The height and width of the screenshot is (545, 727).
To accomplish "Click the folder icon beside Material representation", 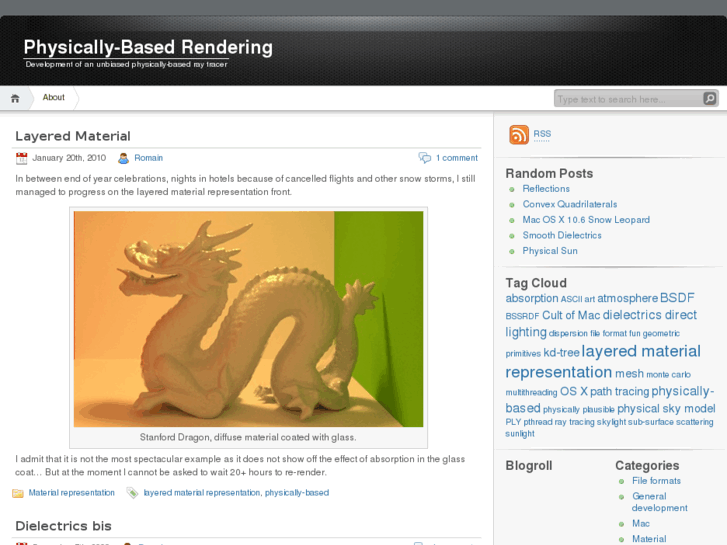I will pos(18,493).
